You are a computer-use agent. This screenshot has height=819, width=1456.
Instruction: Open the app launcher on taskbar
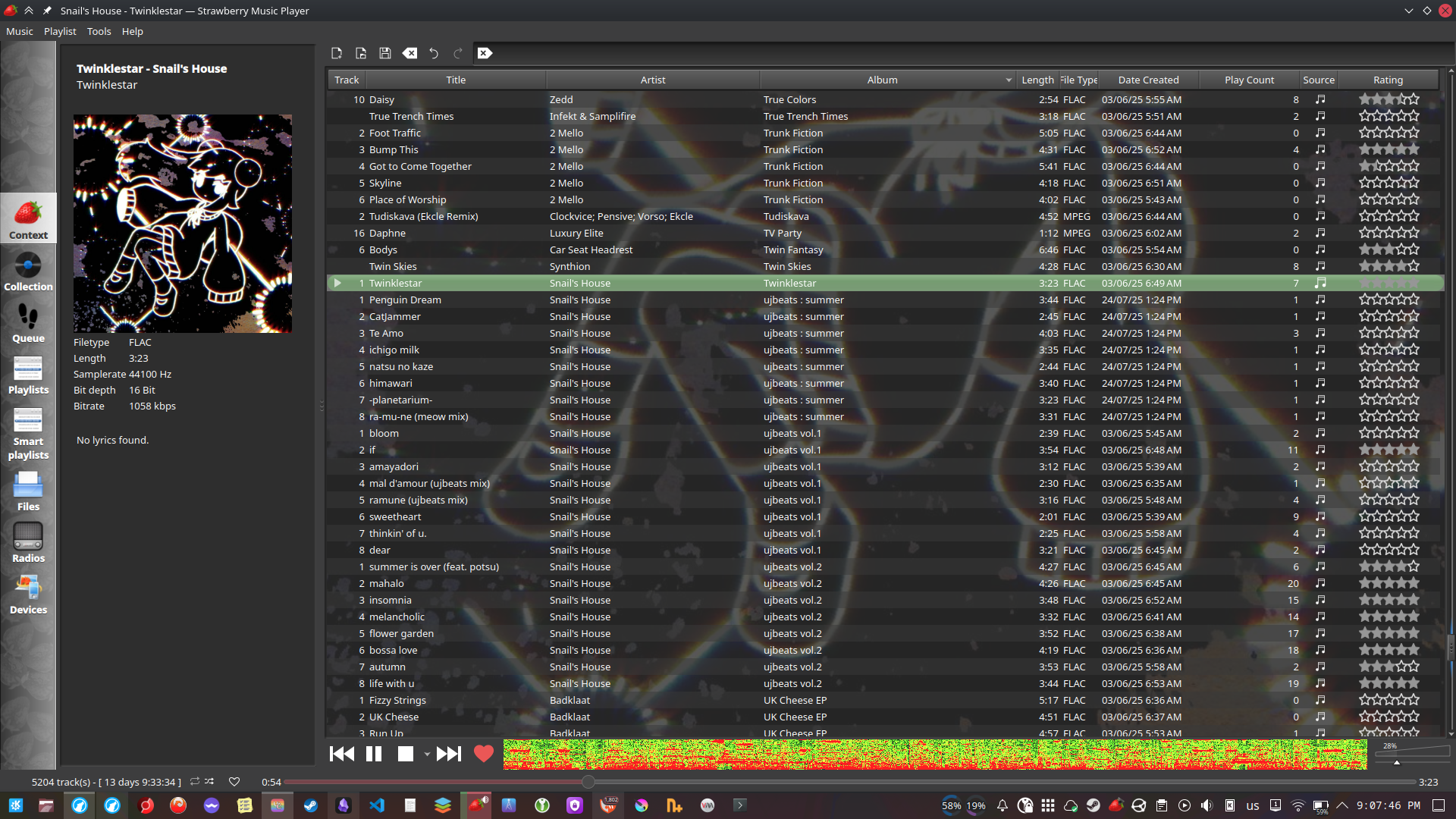click(x=16, y=805)
